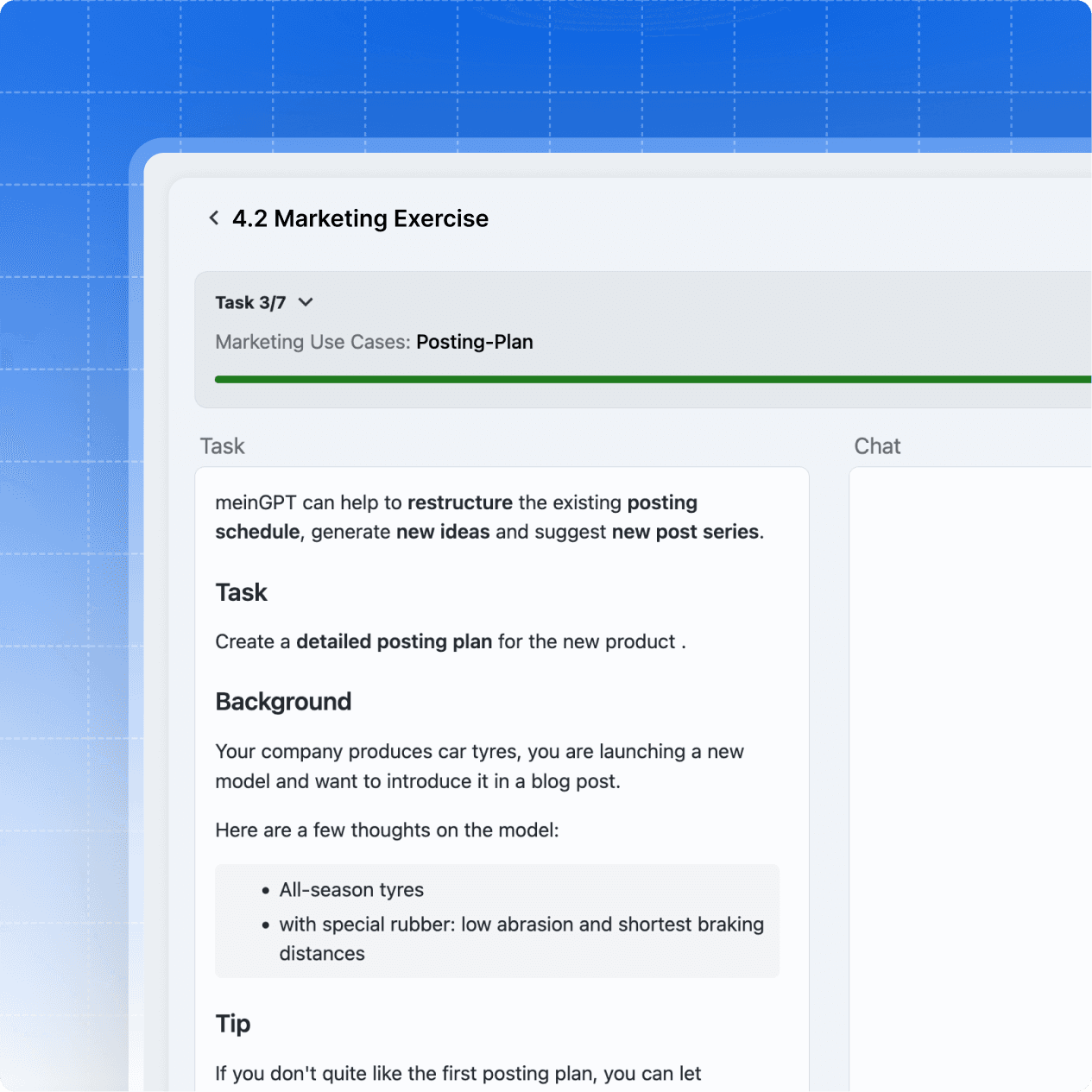Select the downward chevron in the task header

(x=305, y=302)
